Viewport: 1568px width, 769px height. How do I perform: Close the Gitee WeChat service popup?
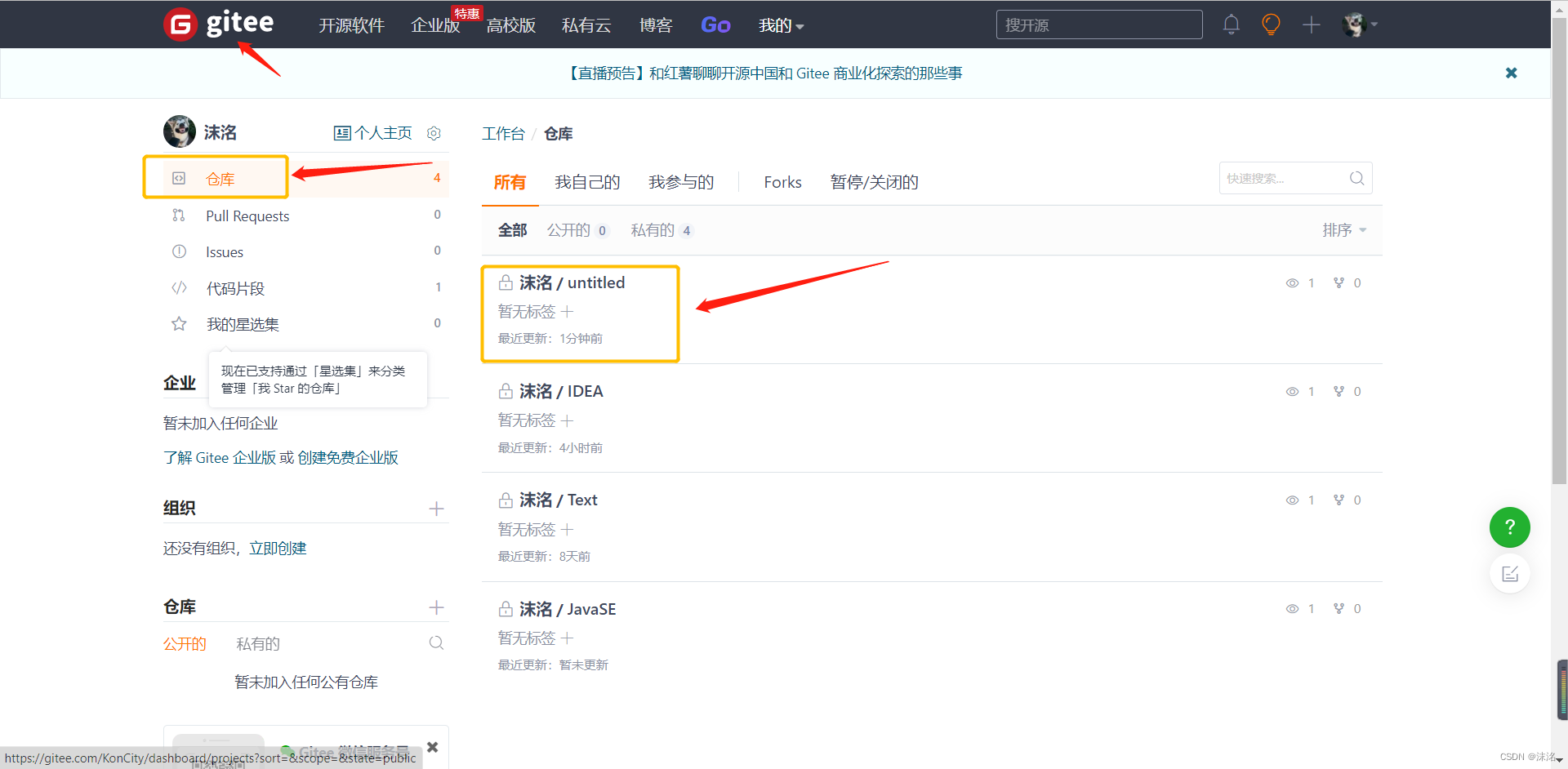pos(433,747)
